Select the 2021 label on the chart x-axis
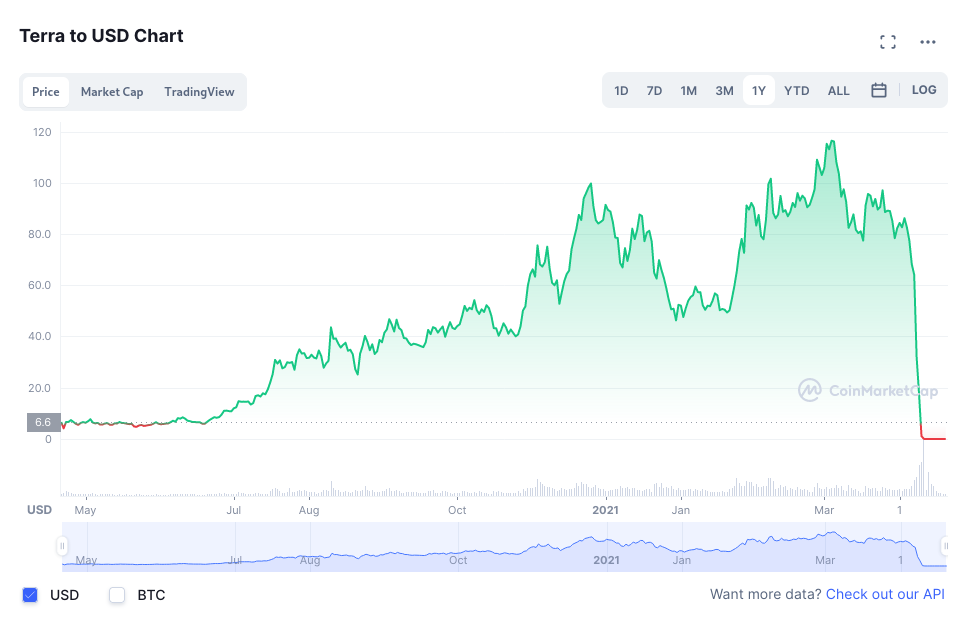 tap(605, 510)
